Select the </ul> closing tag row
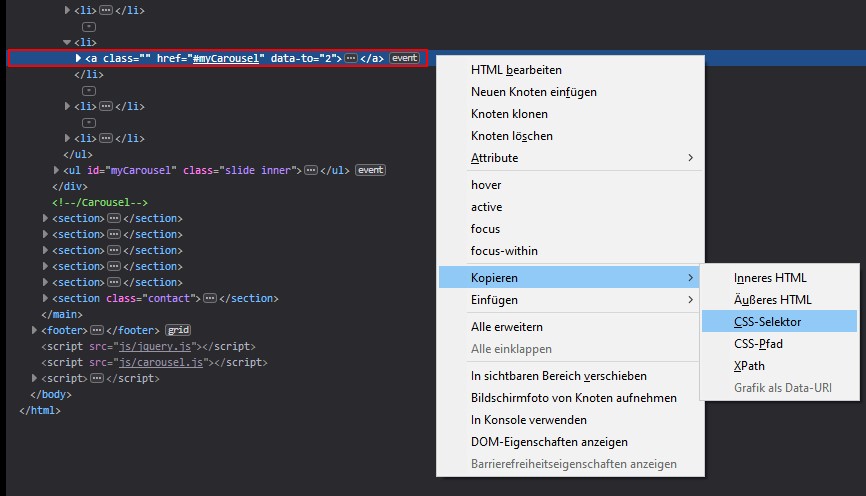This screenshot has height=496, width=866. (x=78, y=154)
